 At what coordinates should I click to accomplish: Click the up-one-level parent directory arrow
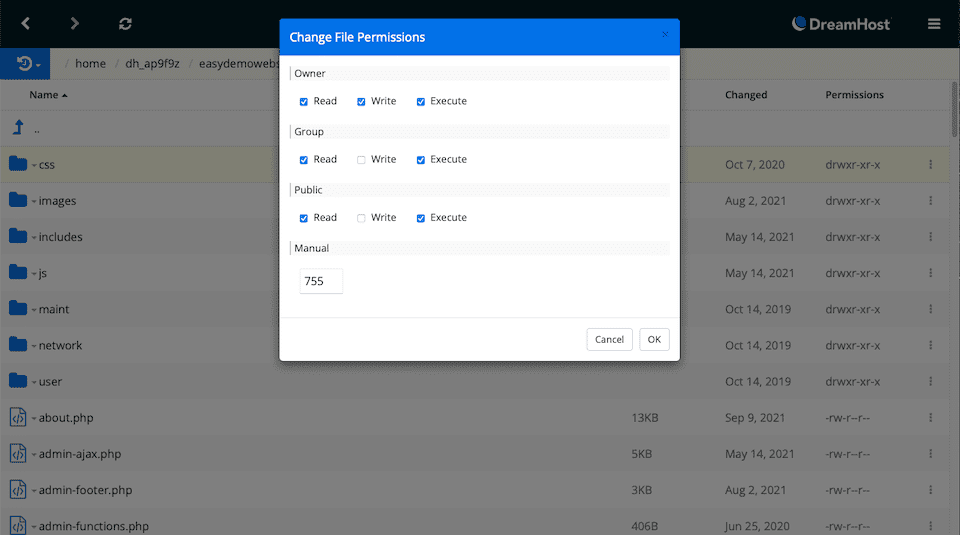pyautogui.click(x=18, y=128)
